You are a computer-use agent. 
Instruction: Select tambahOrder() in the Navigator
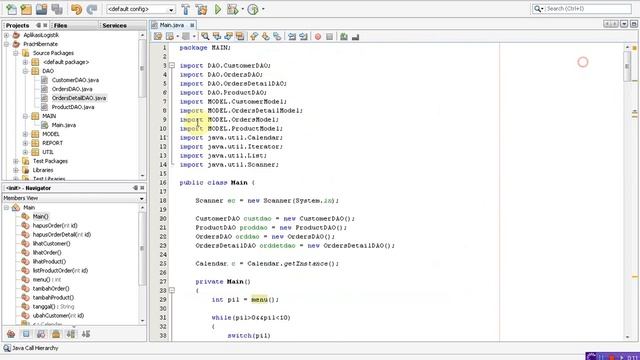coord(51,289)
